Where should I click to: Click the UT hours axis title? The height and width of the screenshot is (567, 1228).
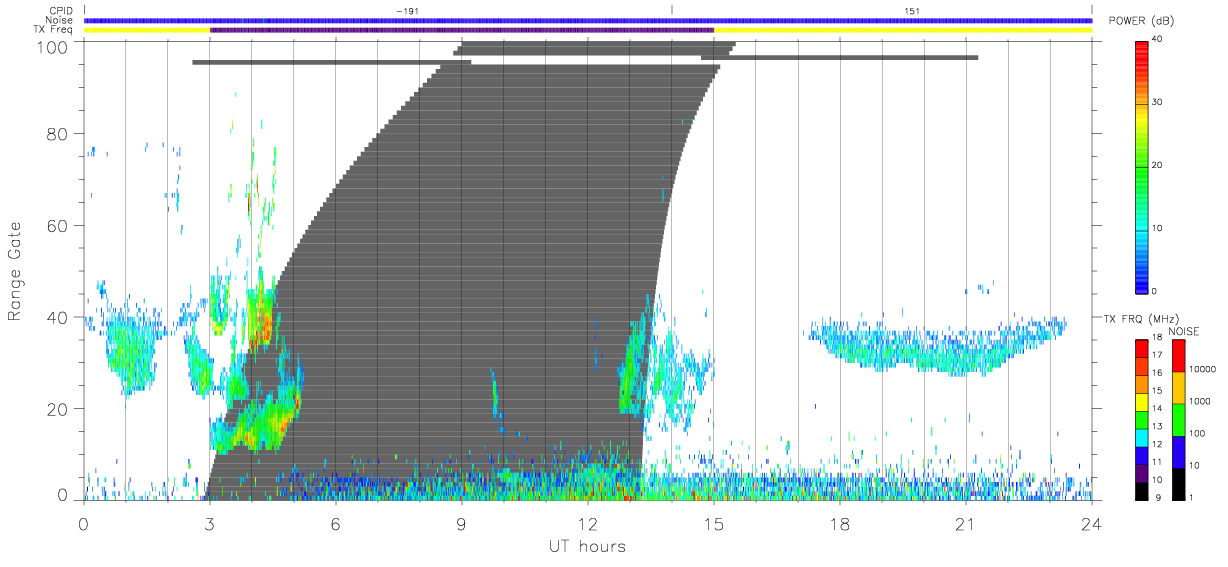587,546
